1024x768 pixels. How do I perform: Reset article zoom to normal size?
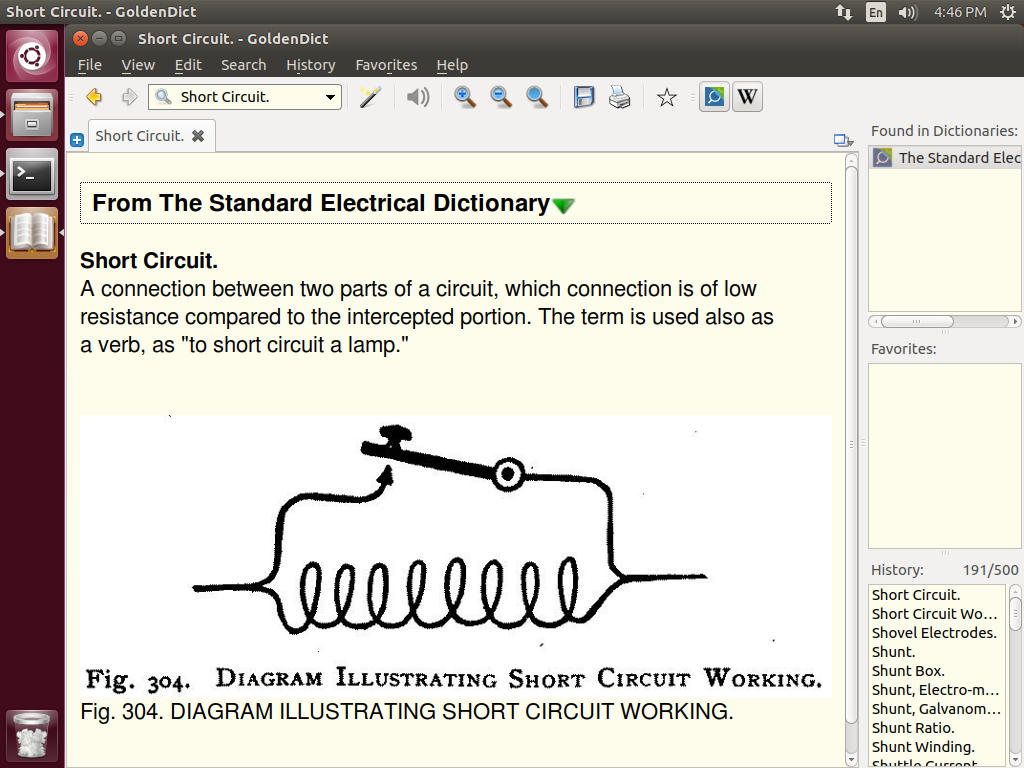point(537,97)
